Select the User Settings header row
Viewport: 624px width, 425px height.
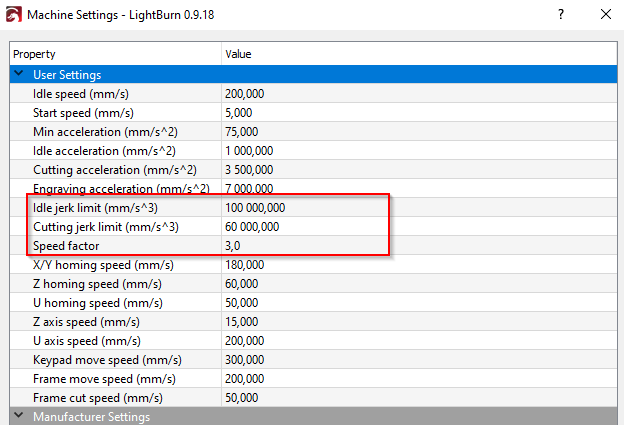pyautogui.click(x=313, y=74)
